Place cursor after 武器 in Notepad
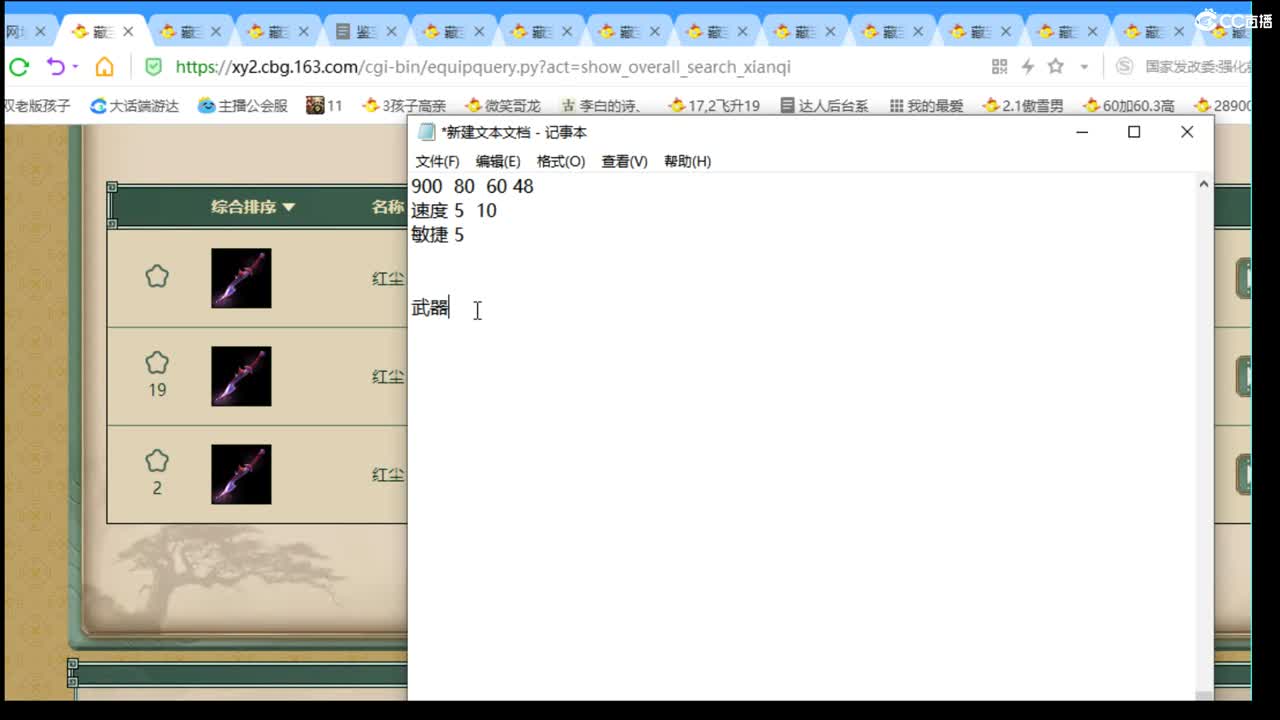This screenshot has height=720, width=1280. coord(450,308)
